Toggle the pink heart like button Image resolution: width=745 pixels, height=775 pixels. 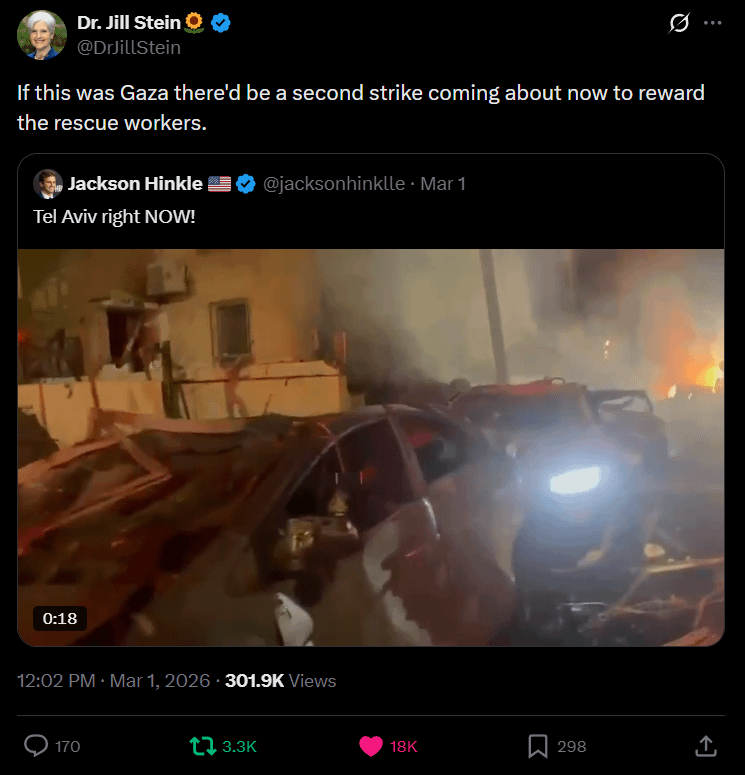click(x=370, y=746)
